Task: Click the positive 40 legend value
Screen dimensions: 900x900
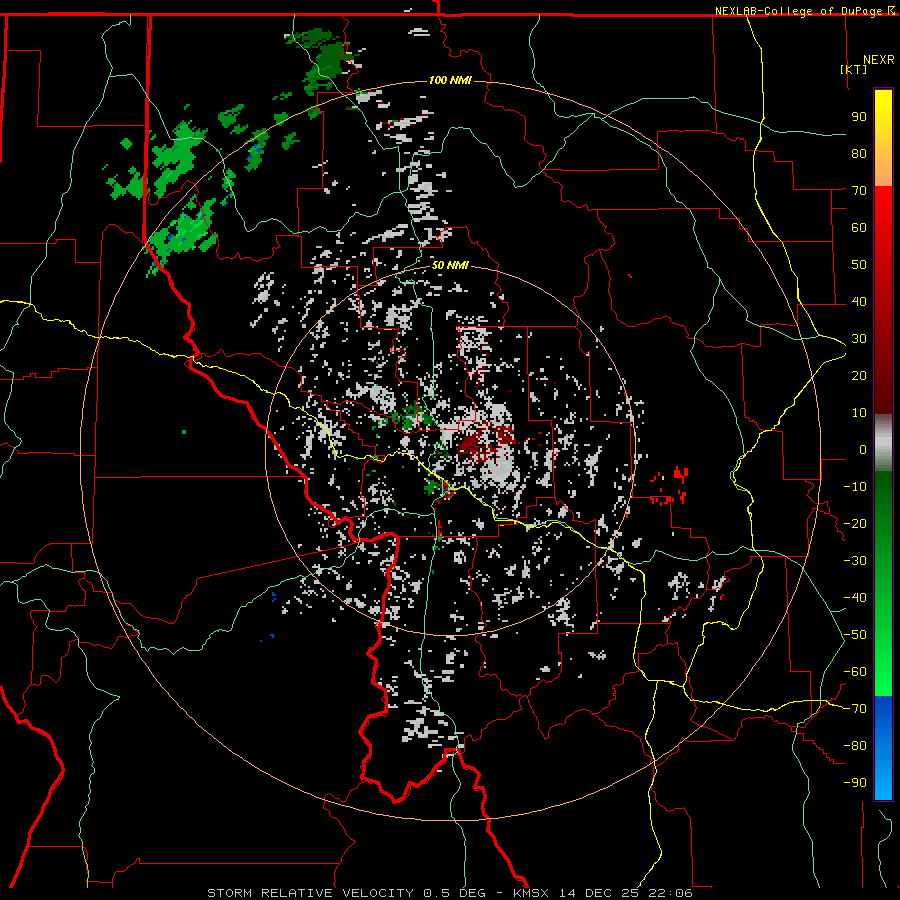Action: 859,301
